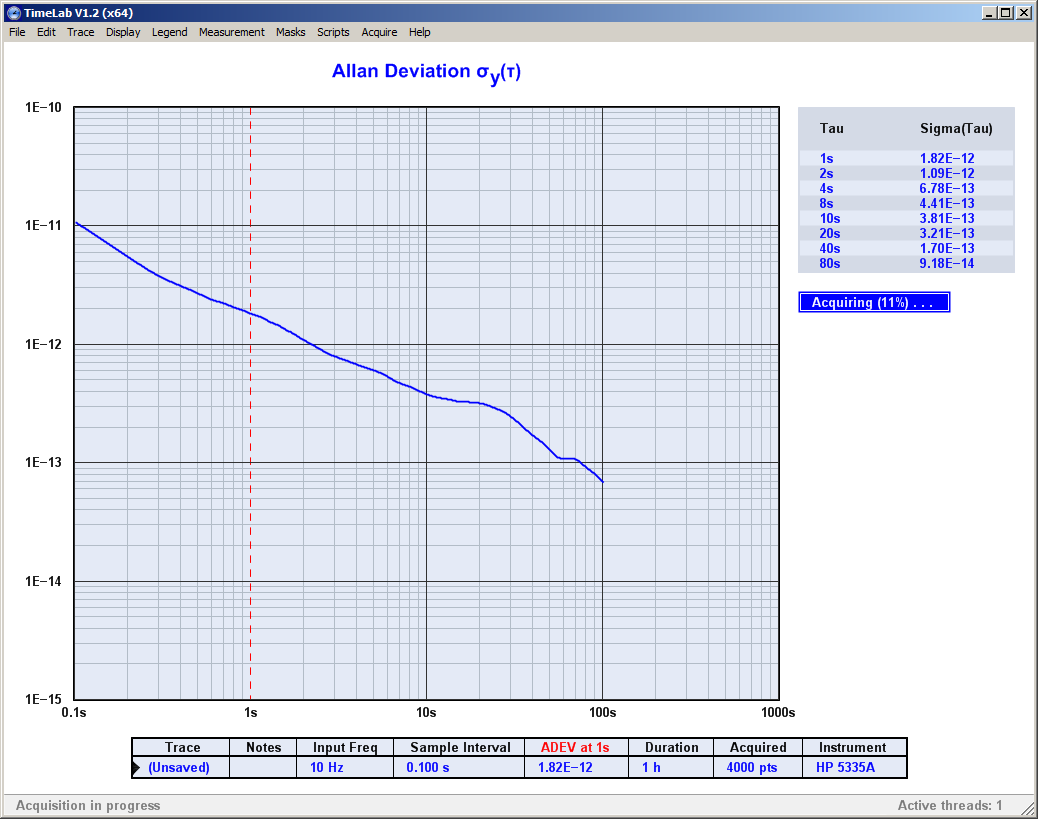
Task: Click the 10s row in Tau table
Action: [906, 218]
